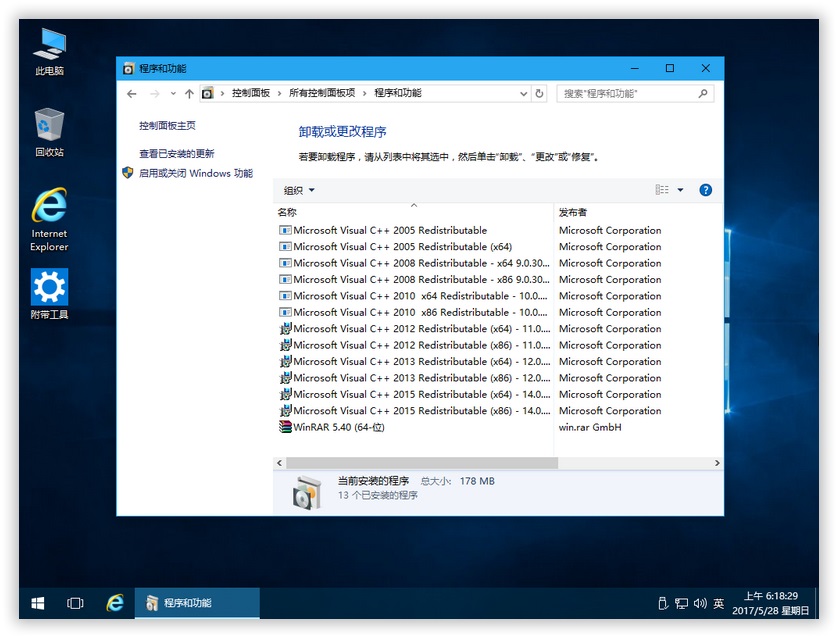838x638 pixels.
Task: Click the Windows Start button
Action: pyautogui.click(x=38, y=603)
